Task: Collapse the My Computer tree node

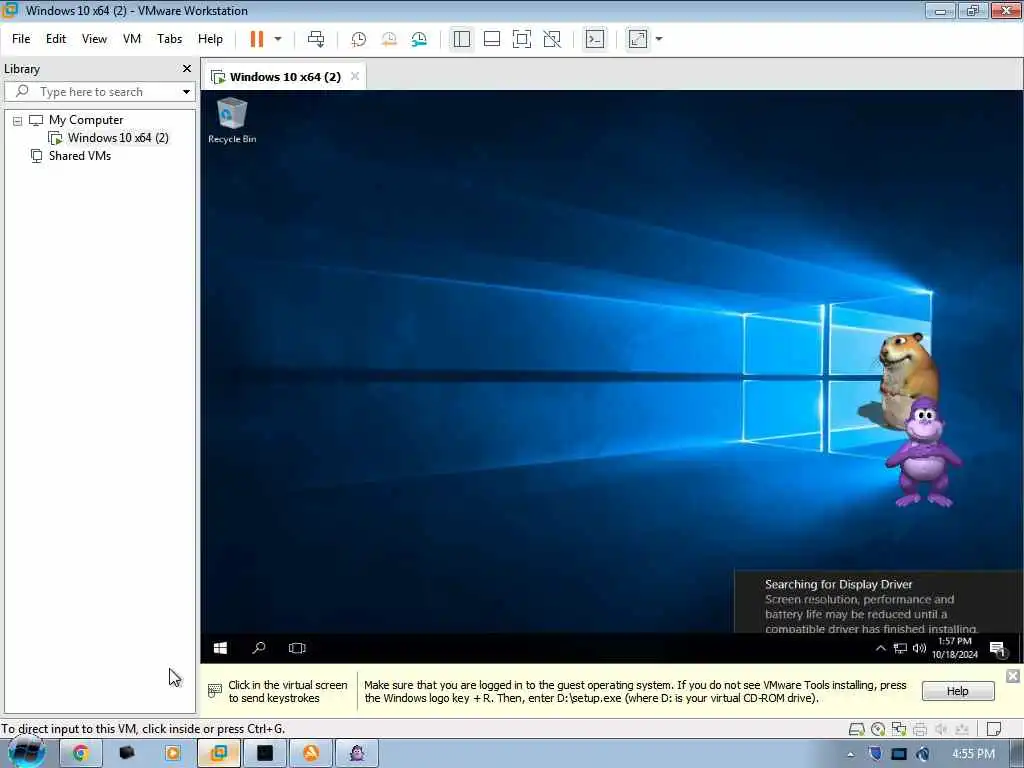Action: 18,121
